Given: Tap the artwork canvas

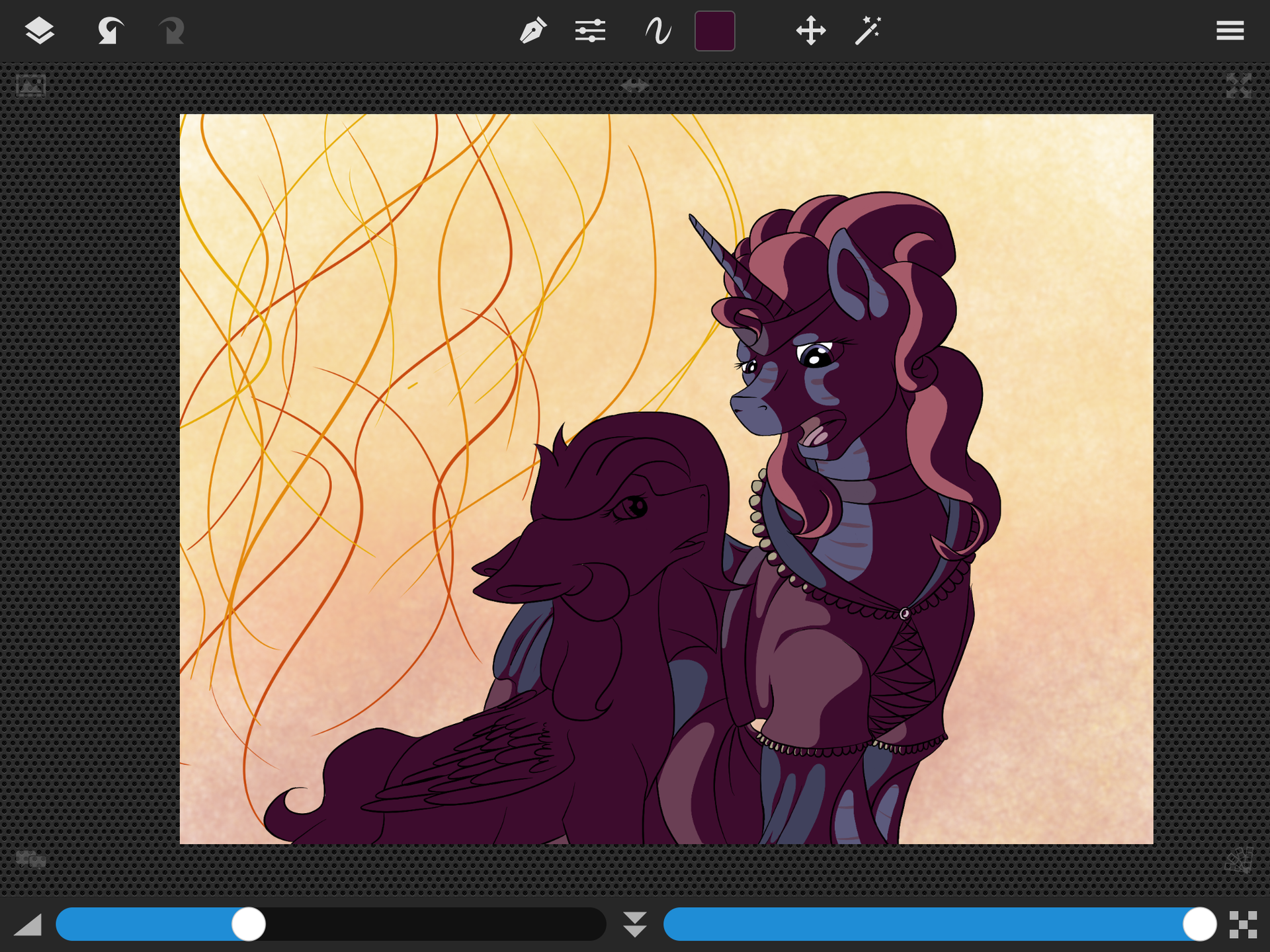Looking at the screenshot, I should tap(666, 479).
